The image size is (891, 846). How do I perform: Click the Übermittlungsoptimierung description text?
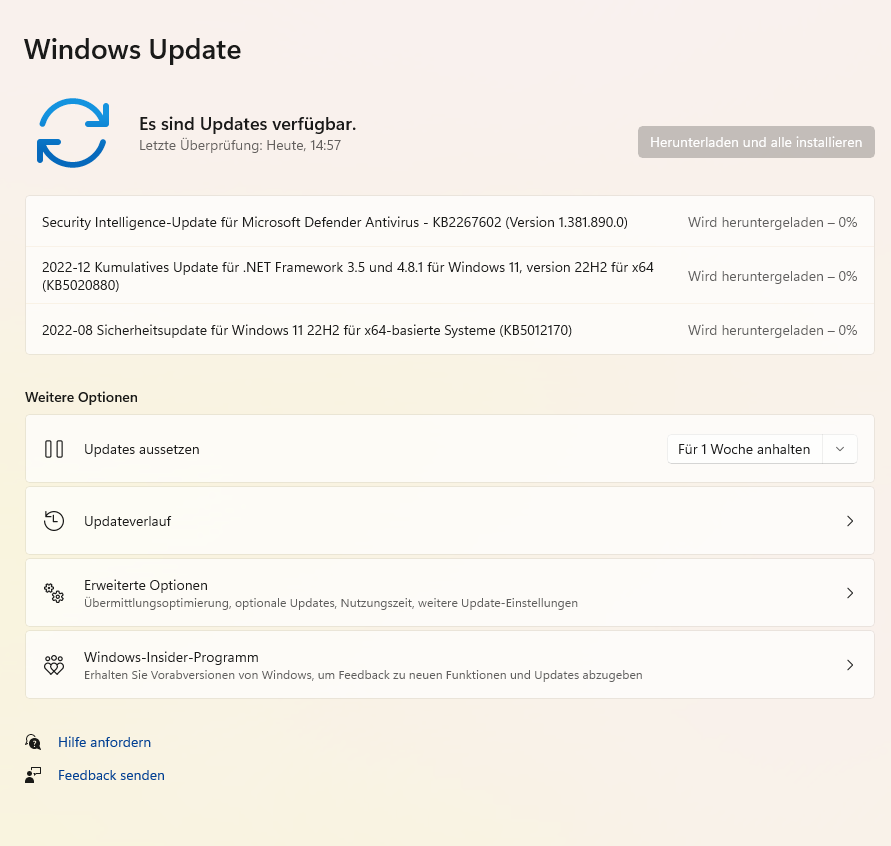(x=331, y=603)
